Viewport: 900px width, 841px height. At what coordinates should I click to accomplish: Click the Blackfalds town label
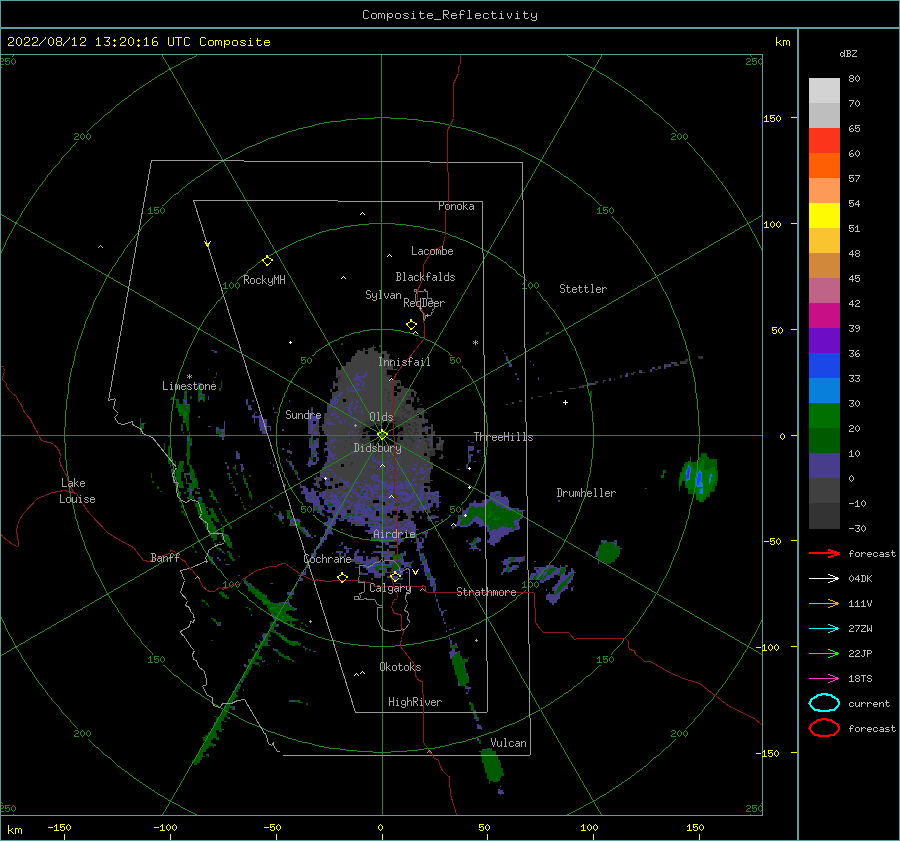coord(425,277)
